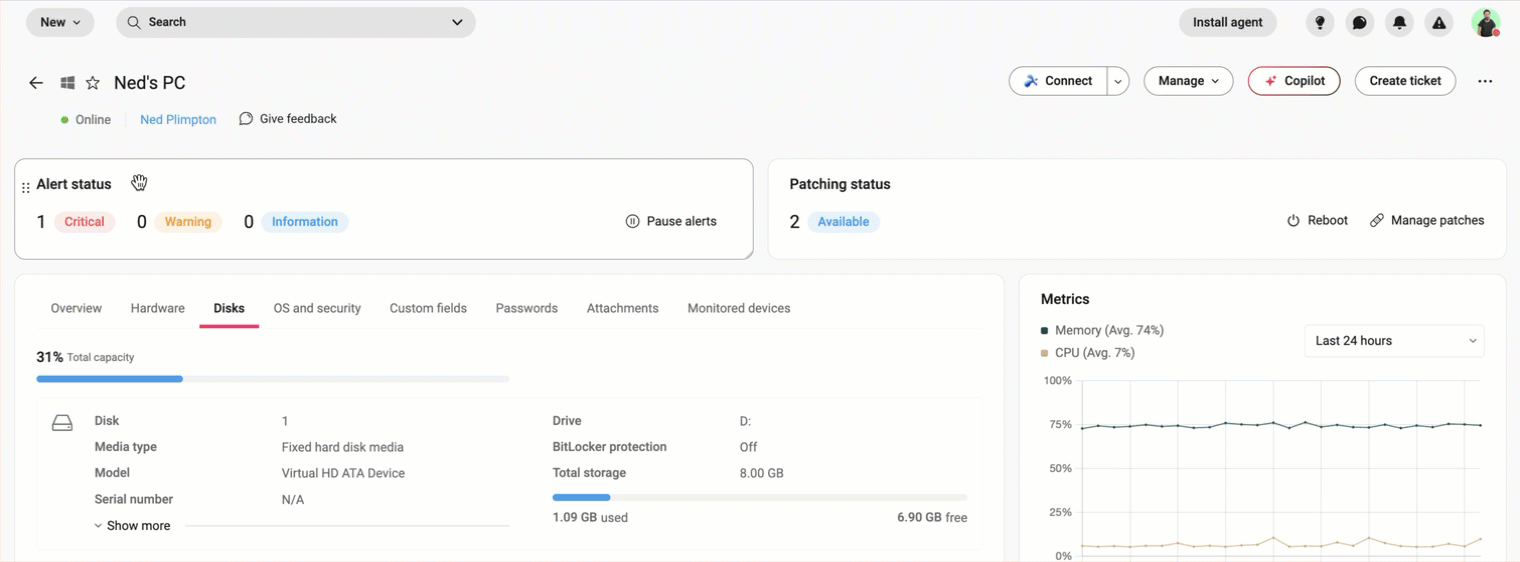Click the search magnifier icon
Viewport: 1520px width, 562px height.
coord(134,22)
